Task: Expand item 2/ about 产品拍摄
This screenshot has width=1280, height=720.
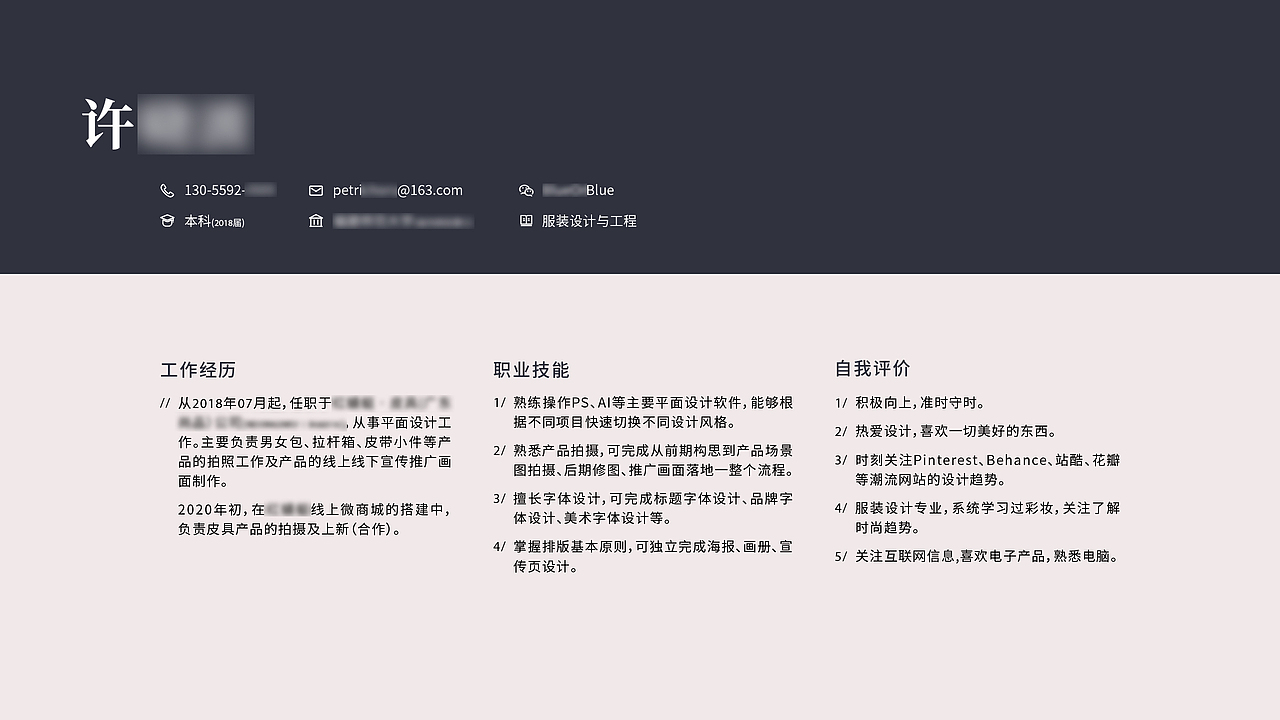Action: 645,460
